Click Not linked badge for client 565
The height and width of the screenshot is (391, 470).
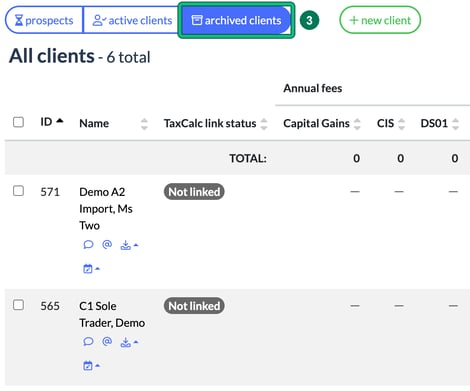194,306
